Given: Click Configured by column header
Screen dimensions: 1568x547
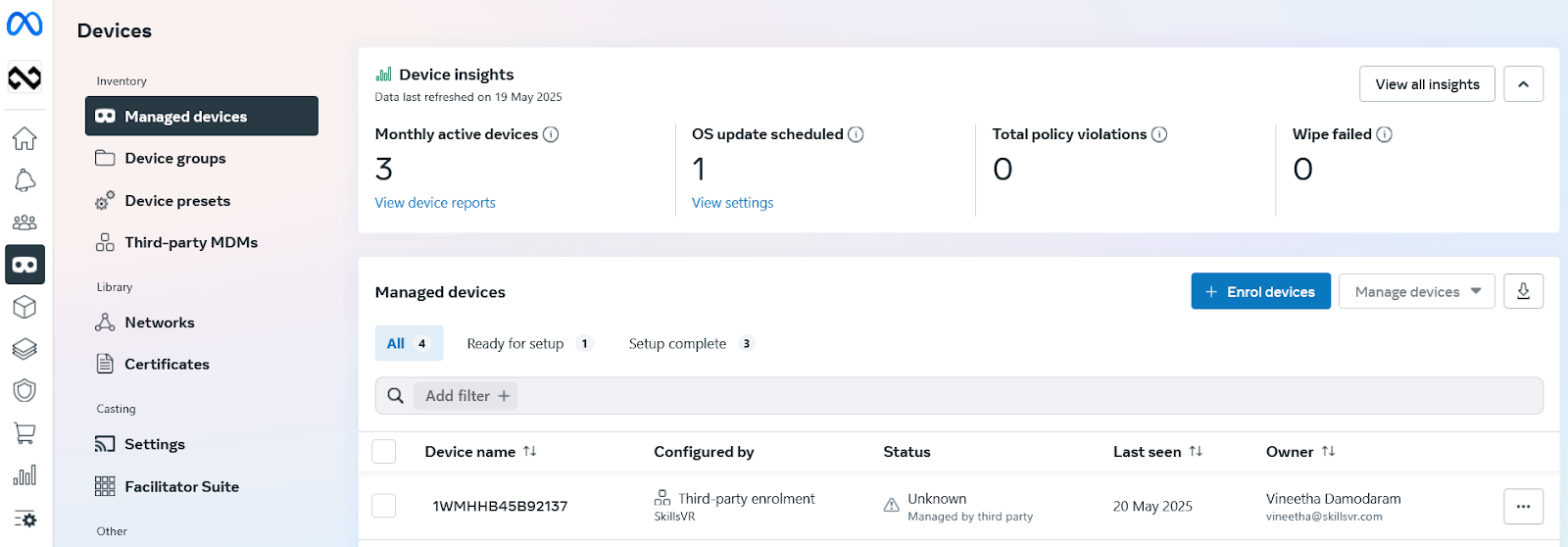Looking at the screenshot, I should tap(704, 452).
